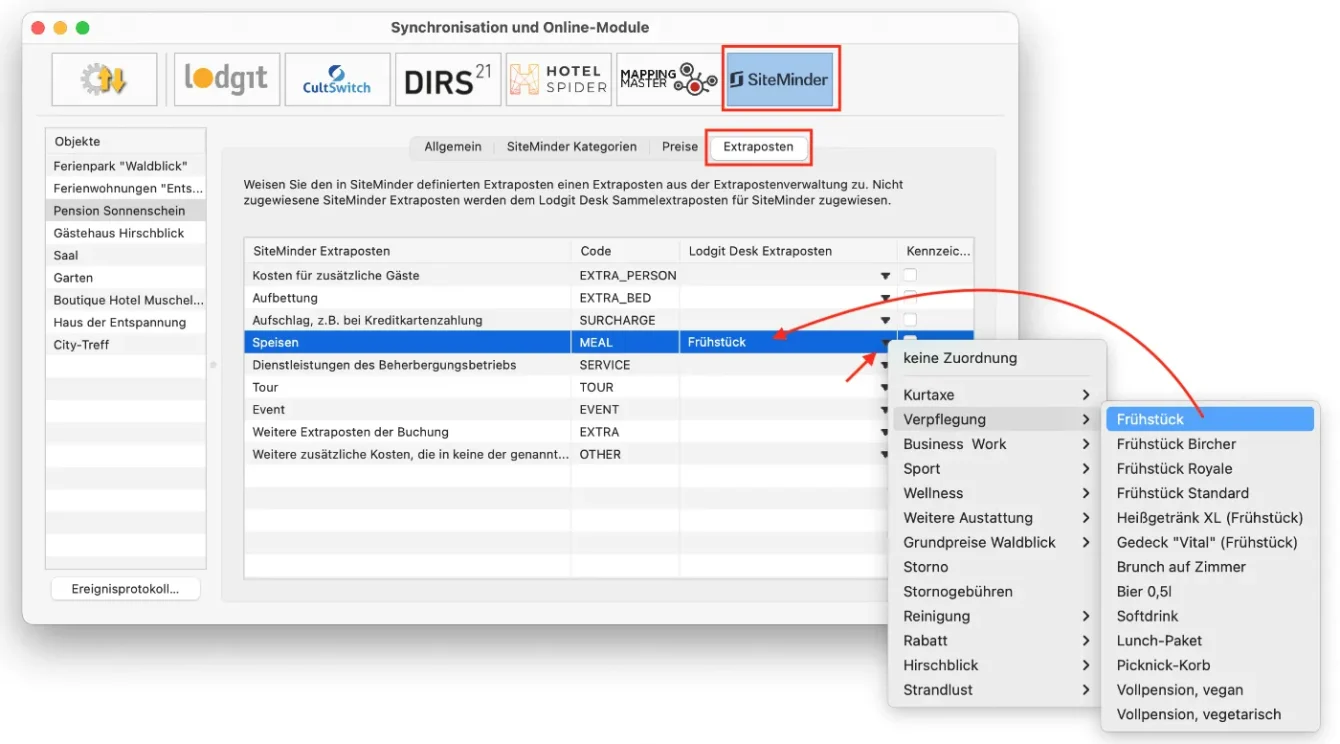Choose Picknick-Korb in the submenu
This screenshot has height=744, width=1340.
1210,665
